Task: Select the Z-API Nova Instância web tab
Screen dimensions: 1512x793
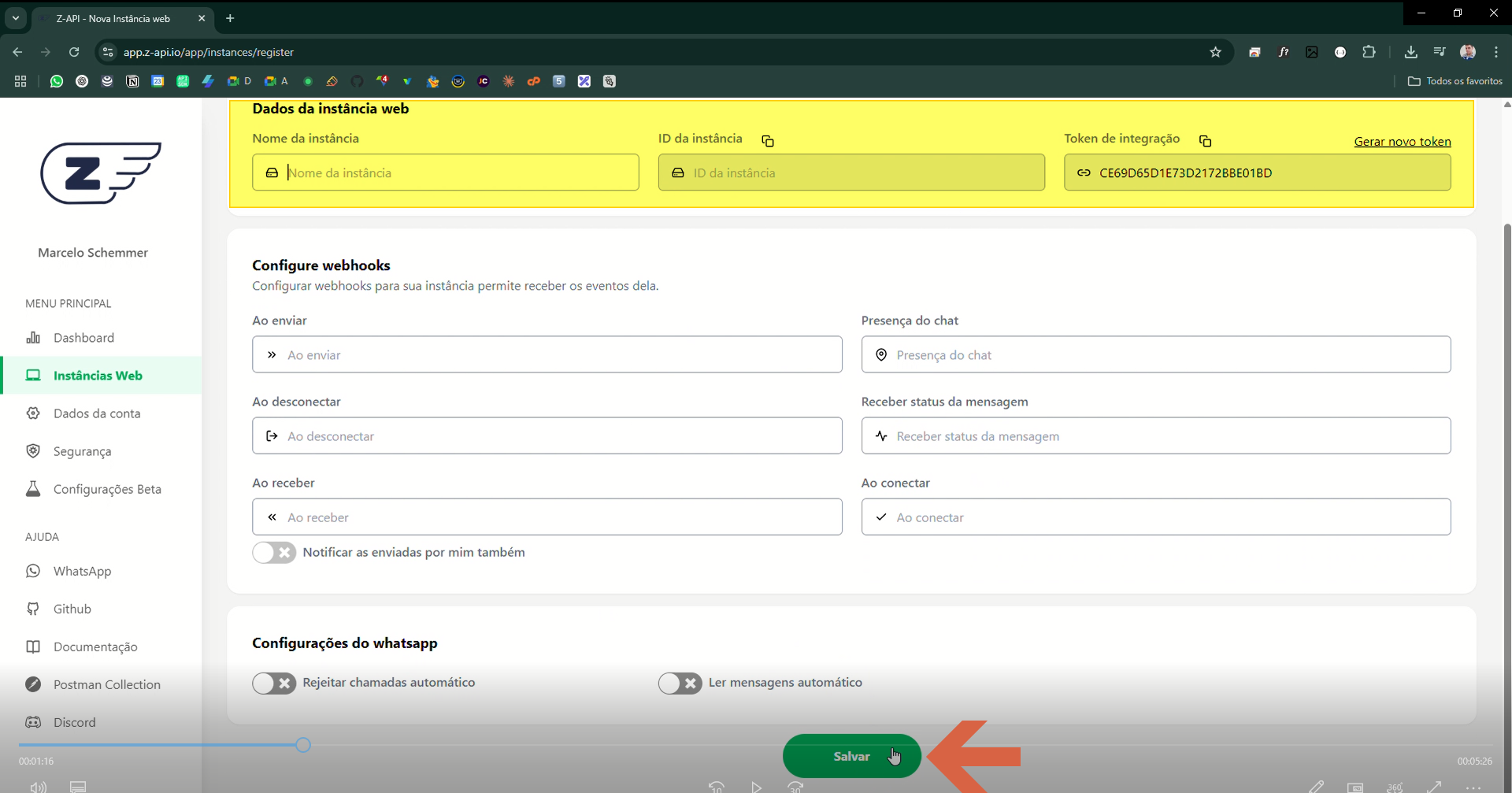Action: point(123,18)
